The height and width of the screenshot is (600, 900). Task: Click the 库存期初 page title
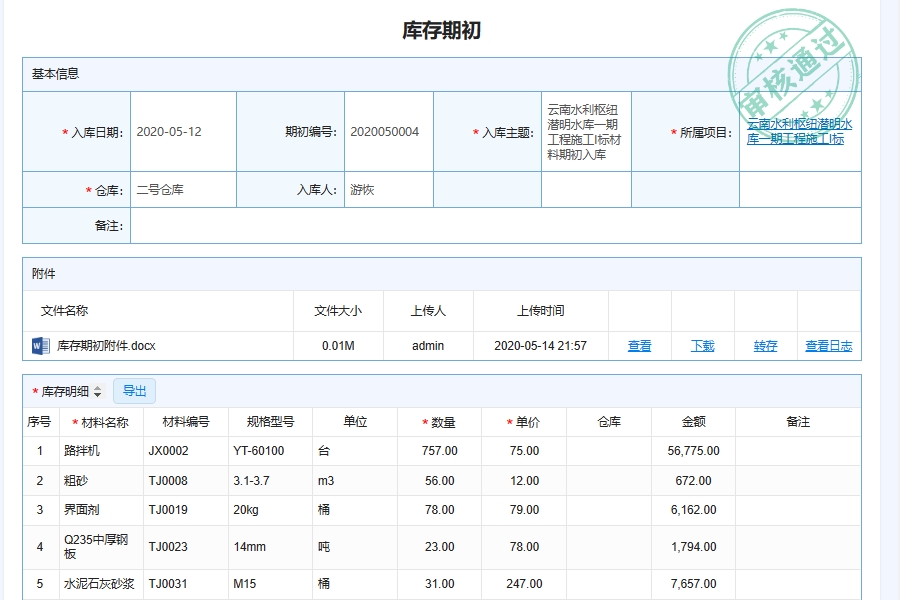click(441, 30)
